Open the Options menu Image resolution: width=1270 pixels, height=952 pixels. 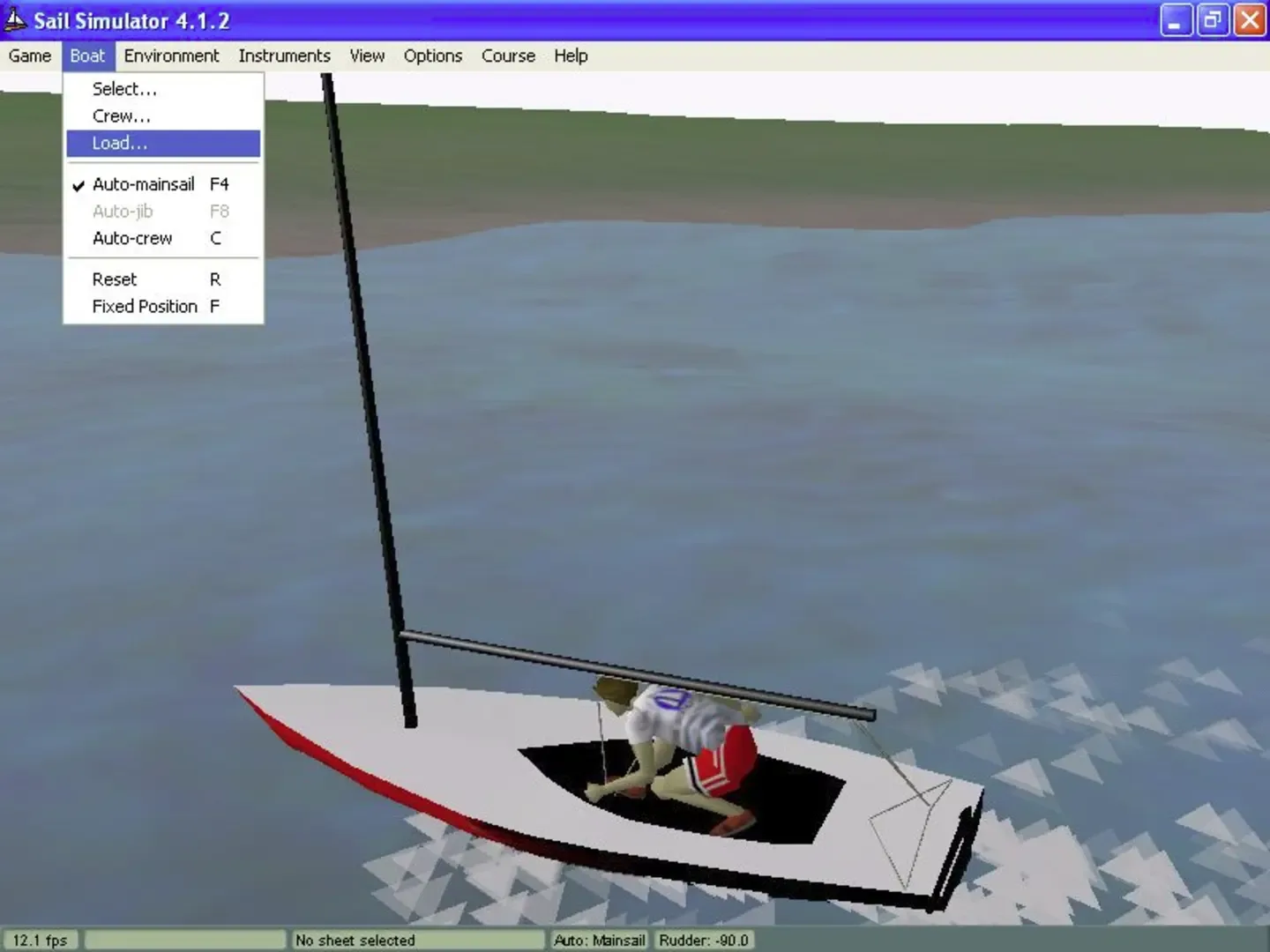432,56
